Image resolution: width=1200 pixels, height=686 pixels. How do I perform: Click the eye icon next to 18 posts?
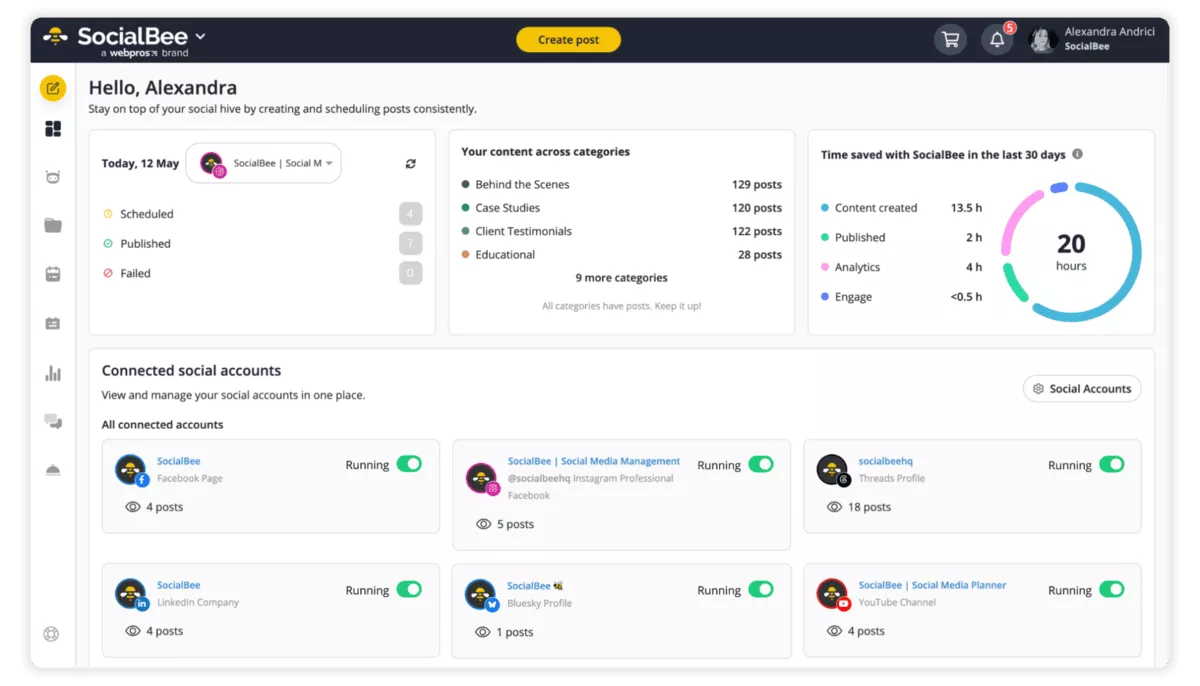tap(834, 507)
